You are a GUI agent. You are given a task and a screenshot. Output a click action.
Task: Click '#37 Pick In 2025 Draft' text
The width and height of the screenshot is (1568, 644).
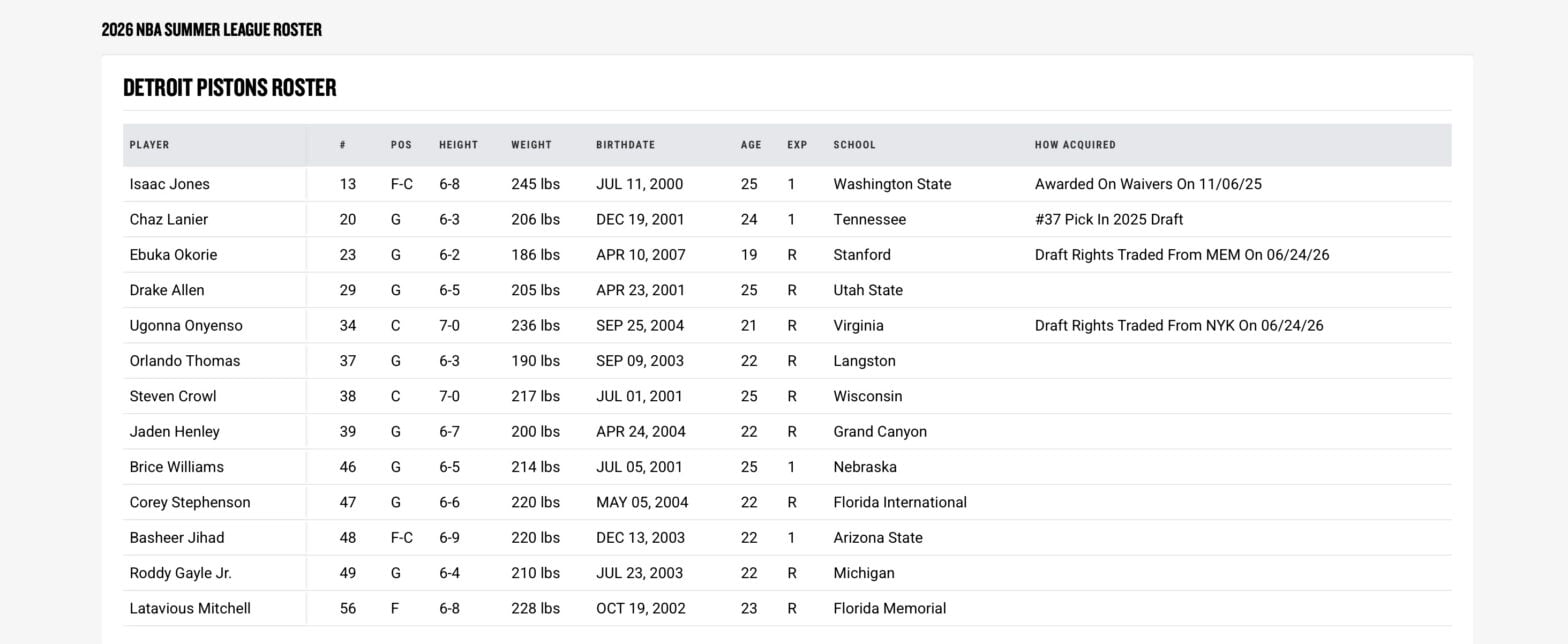click(x=1109, y=219)
